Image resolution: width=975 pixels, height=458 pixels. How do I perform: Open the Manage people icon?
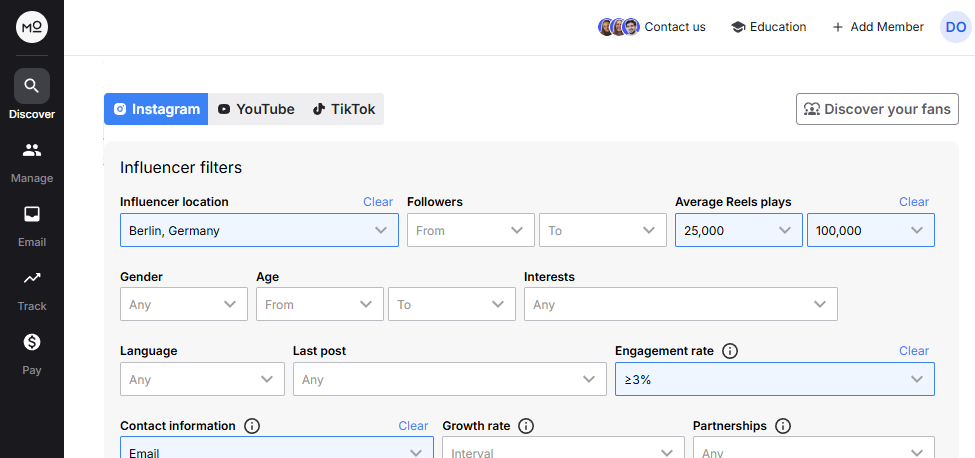[x=32, y=150]
